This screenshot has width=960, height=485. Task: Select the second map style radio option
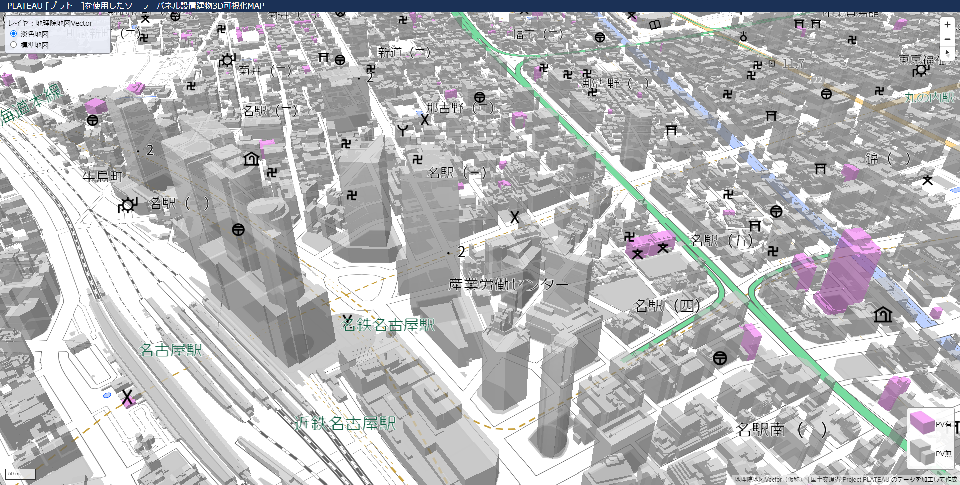point(13,45)
